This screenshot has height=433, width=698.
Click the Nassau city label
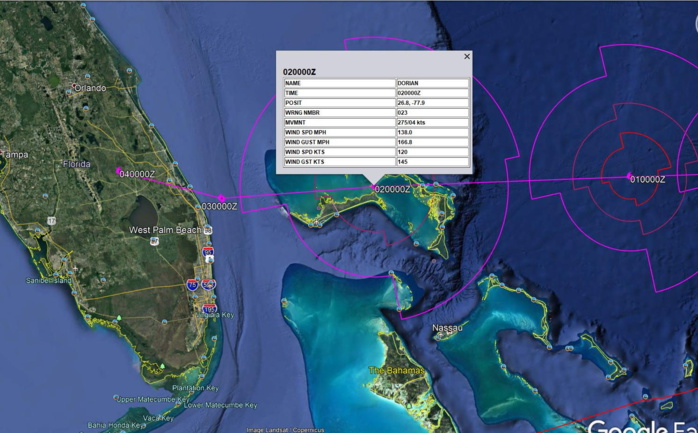pos(447,328)
